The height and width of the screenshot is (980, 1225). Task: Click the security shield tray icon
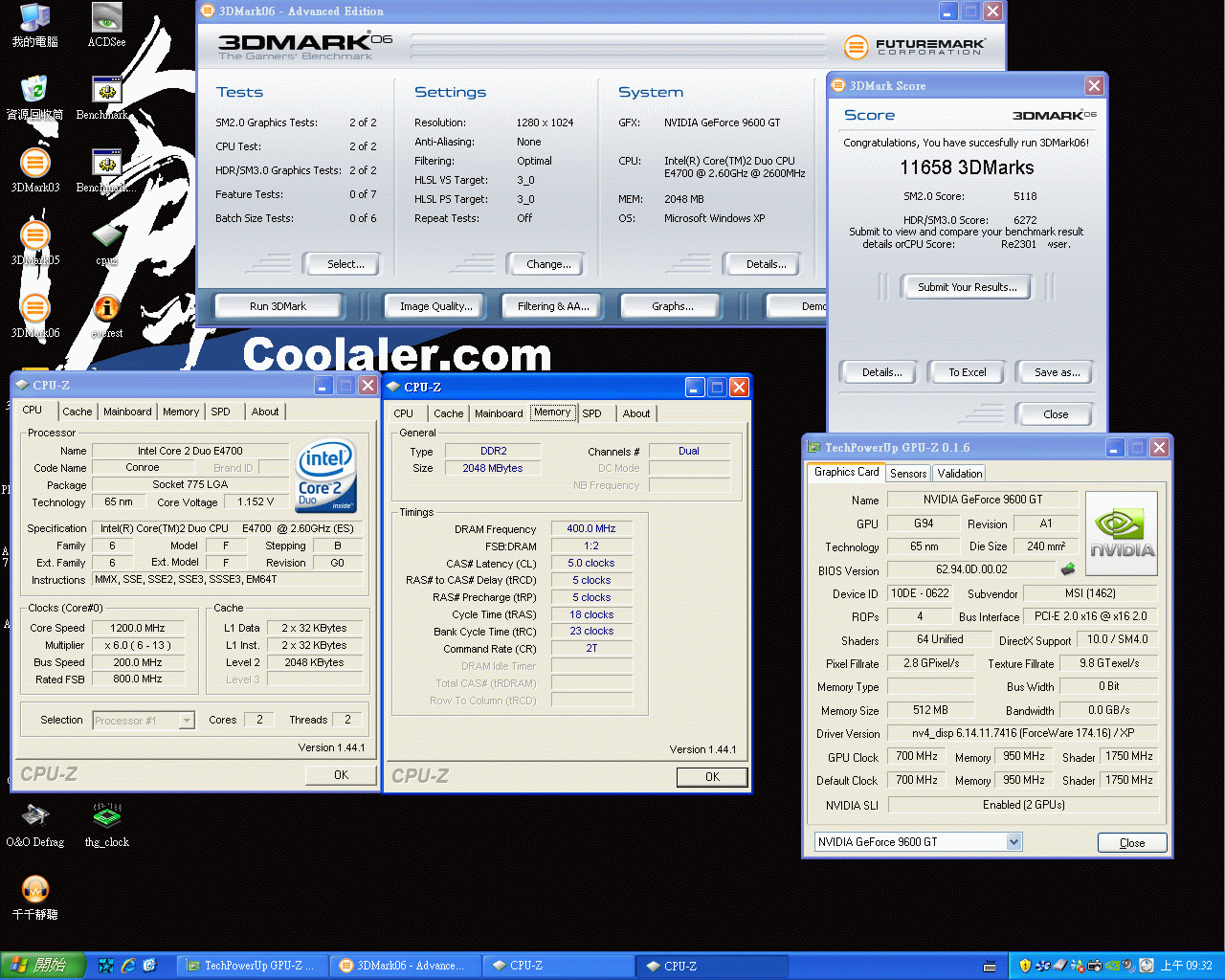click(1025, 966)
